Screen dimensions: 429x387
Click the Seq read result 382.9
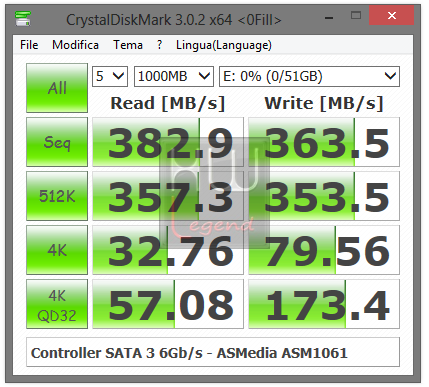[168, 142]
